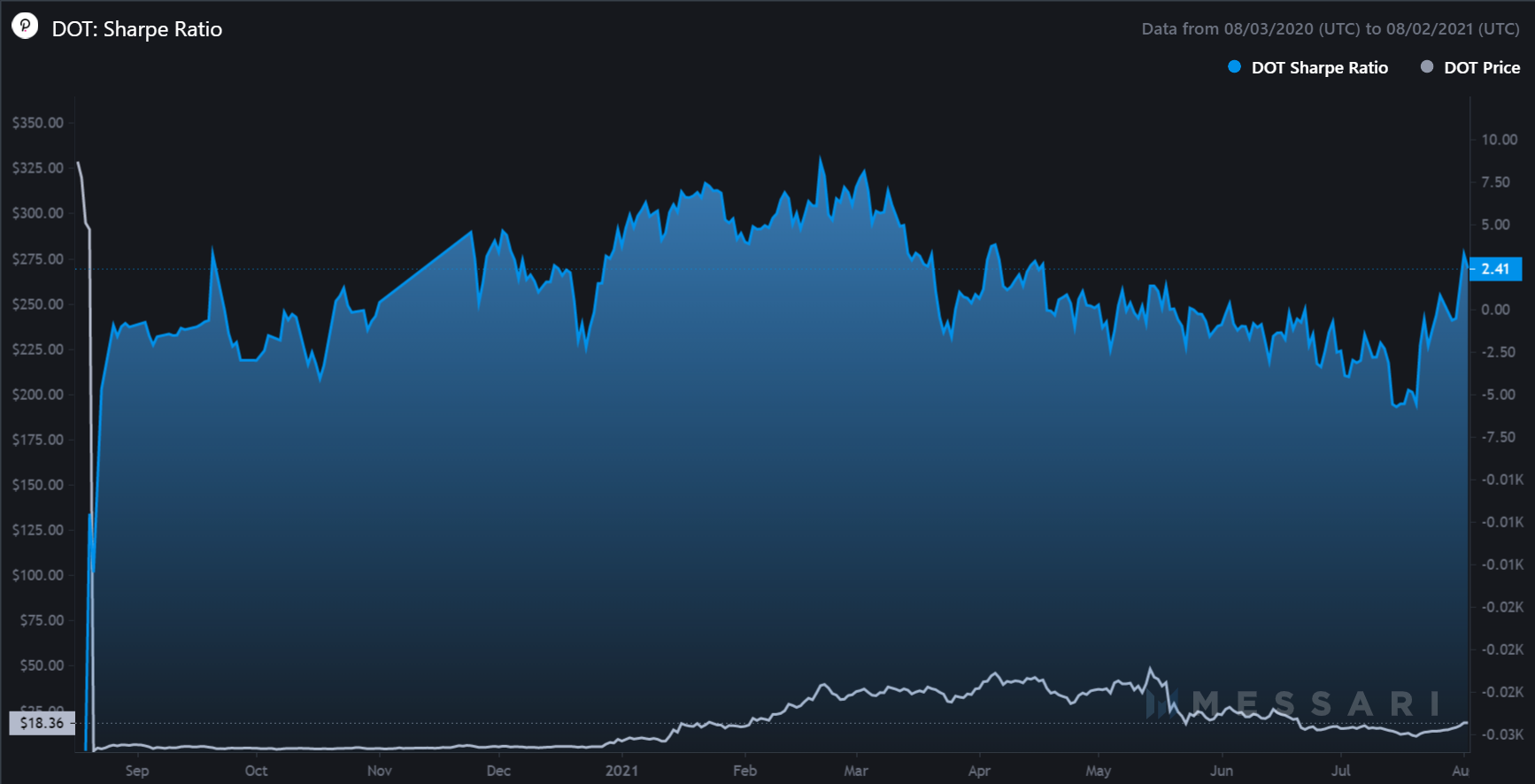The width and height of the screenshot is (1535, 784).
Task: Click the -7.50 Sharpe axis label
Action: click(1499, 437)
